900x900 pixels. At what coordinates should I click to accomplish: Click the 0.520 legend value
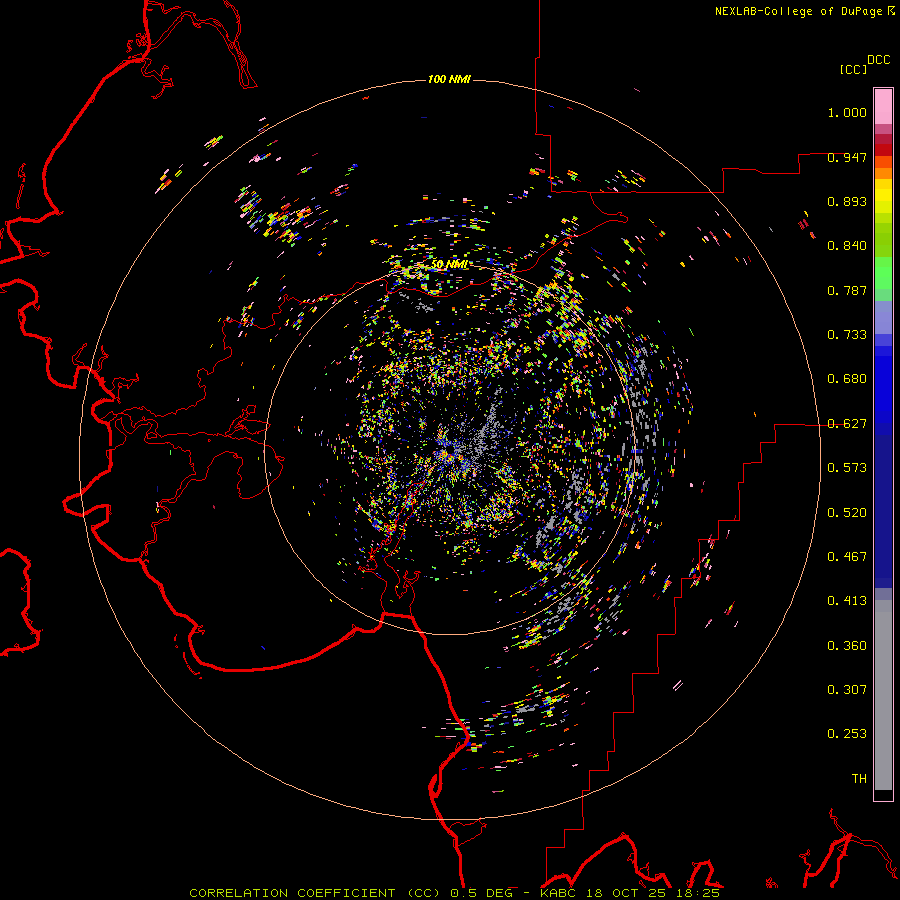pos(847,513)
